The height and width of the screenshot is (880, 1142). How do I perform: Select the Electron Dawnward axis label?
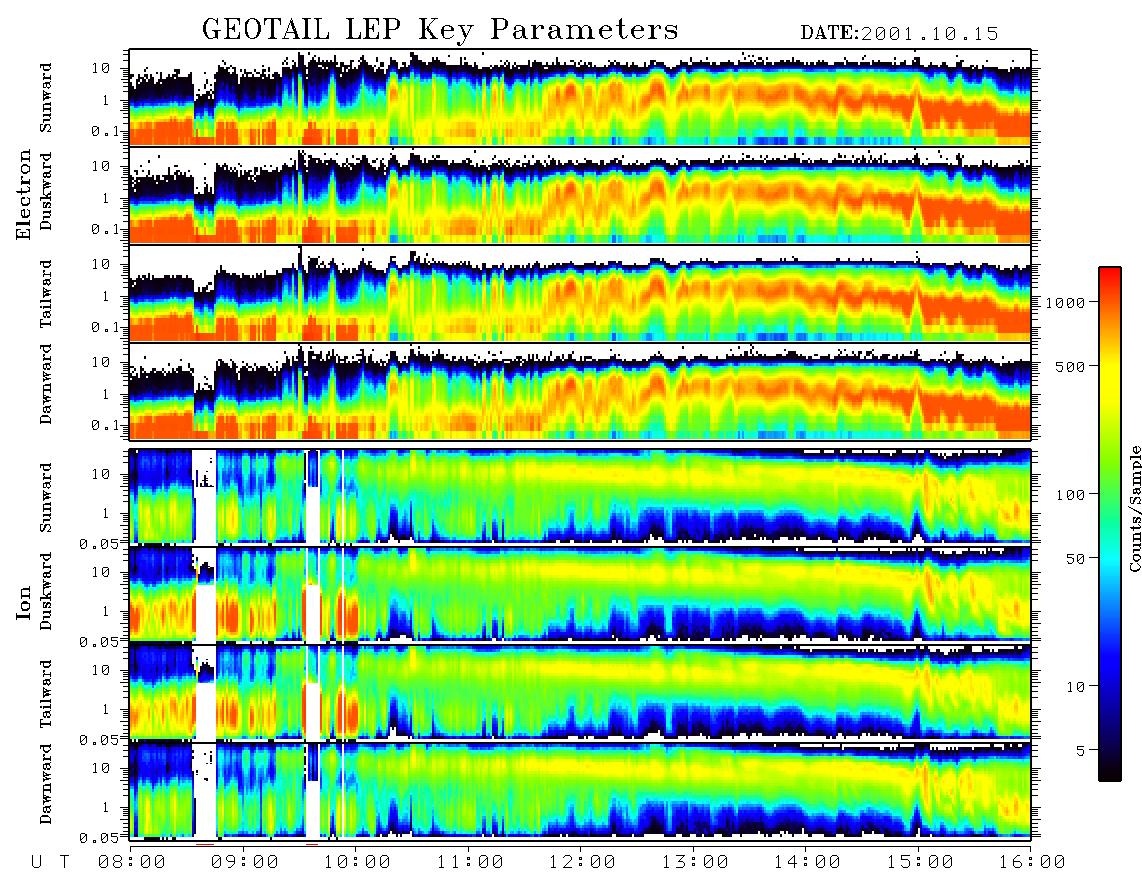point(46,384)
